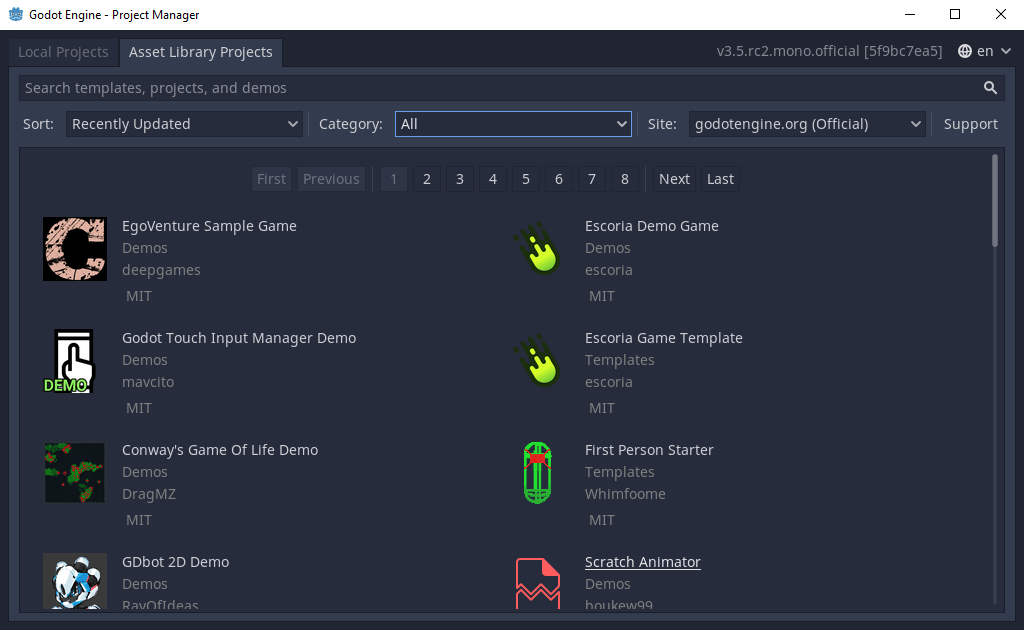Select the Asset Library Projects tab
The width and height of the screenshot is (1024, 630).
tap(201, 52)
